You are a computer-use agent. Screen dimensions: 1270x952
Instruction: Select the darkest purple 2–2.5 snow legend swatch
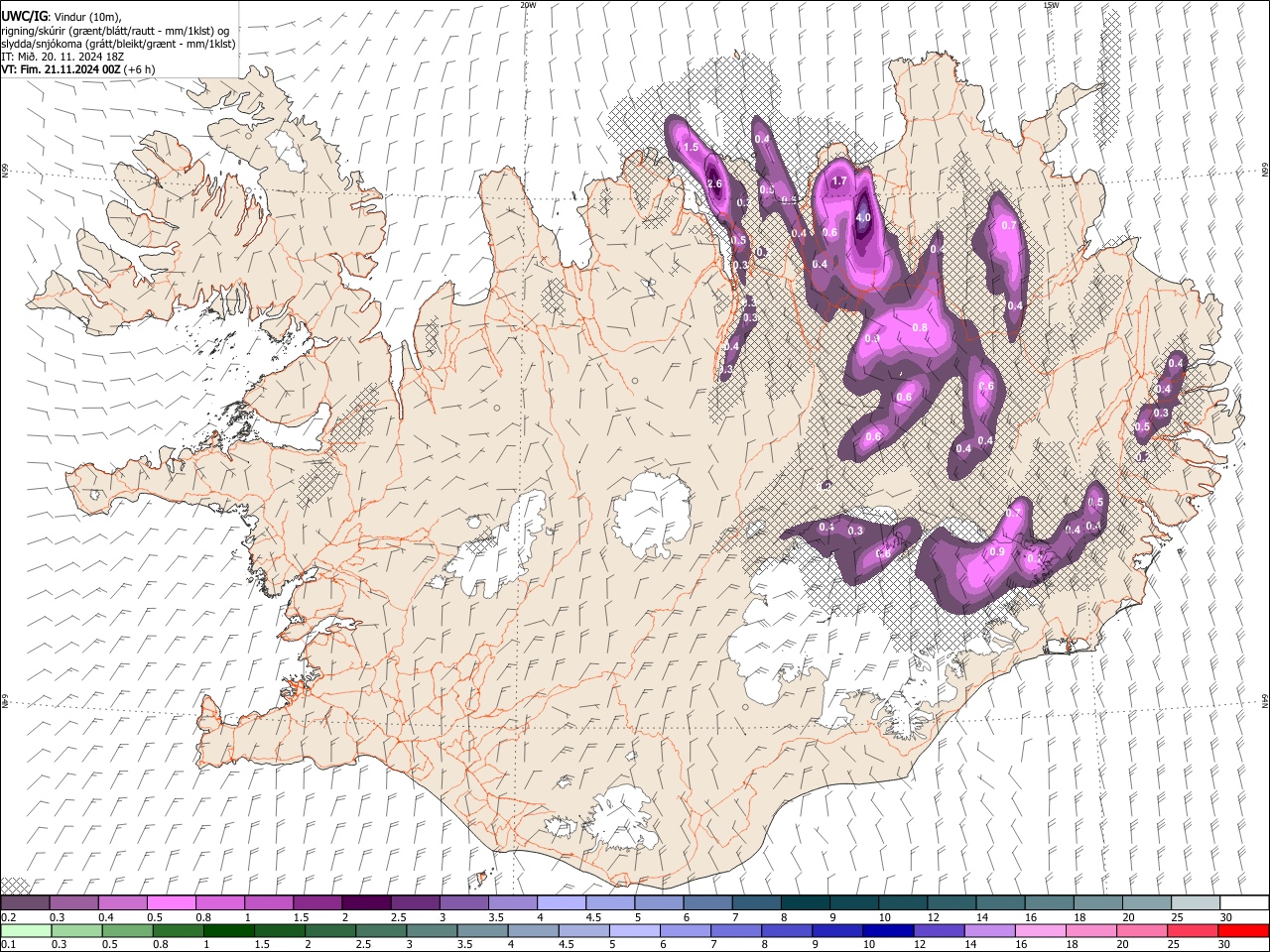(365, 902)
